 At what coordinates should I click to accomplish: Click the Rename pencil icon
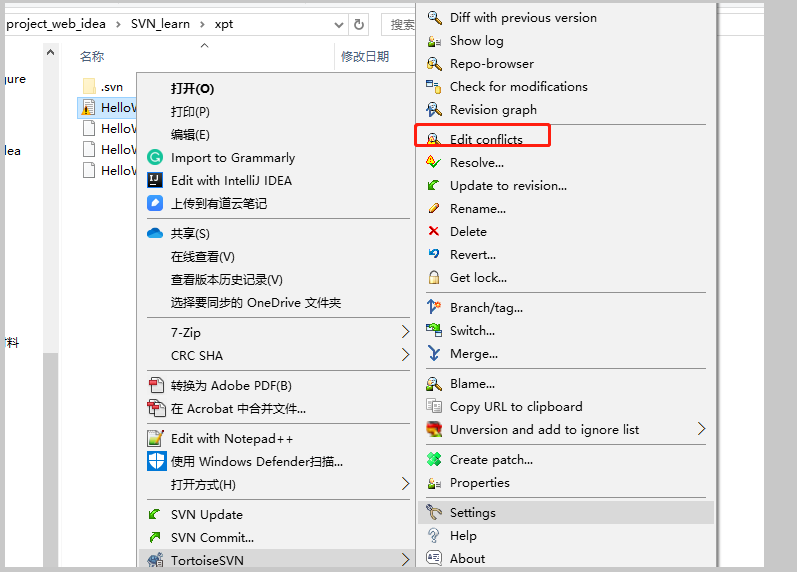434,208
